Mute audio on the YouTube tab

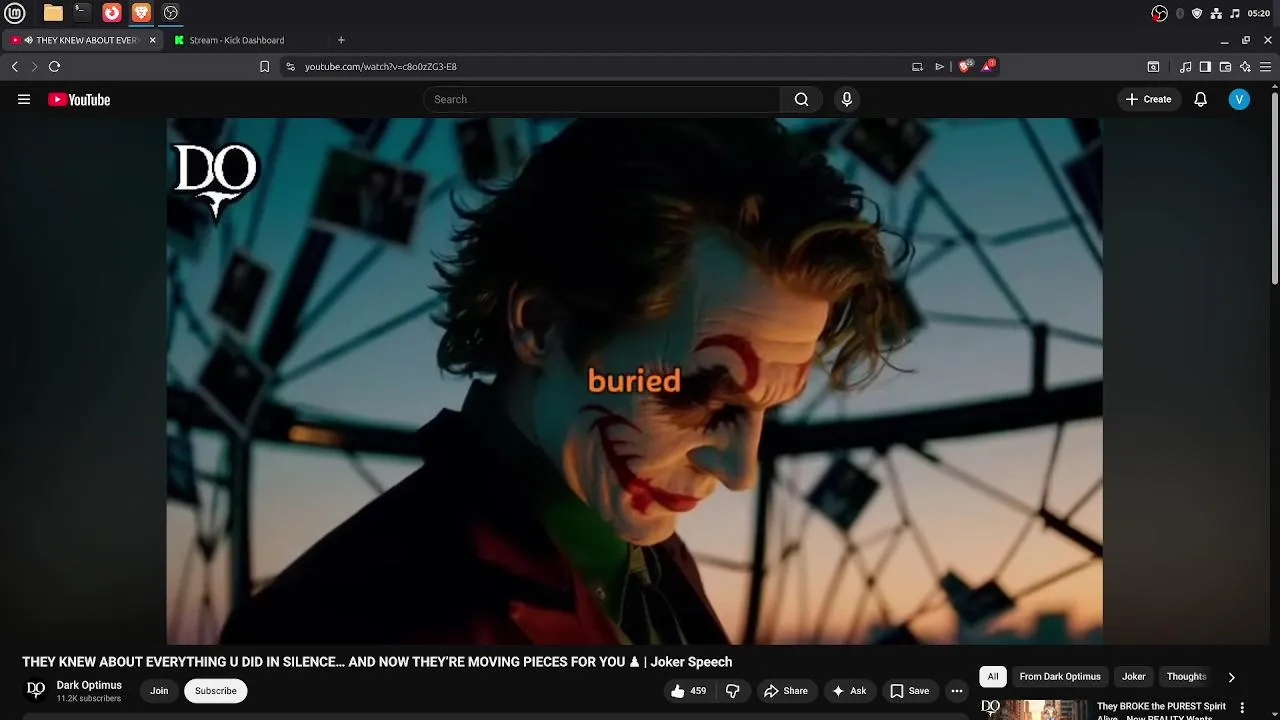point(28,40)
